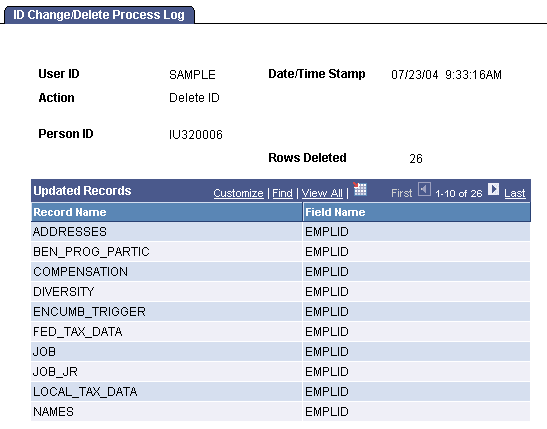Click the Find link in grid header
Image resolution: width=547 pixels, height=429 pixels.
282,193
